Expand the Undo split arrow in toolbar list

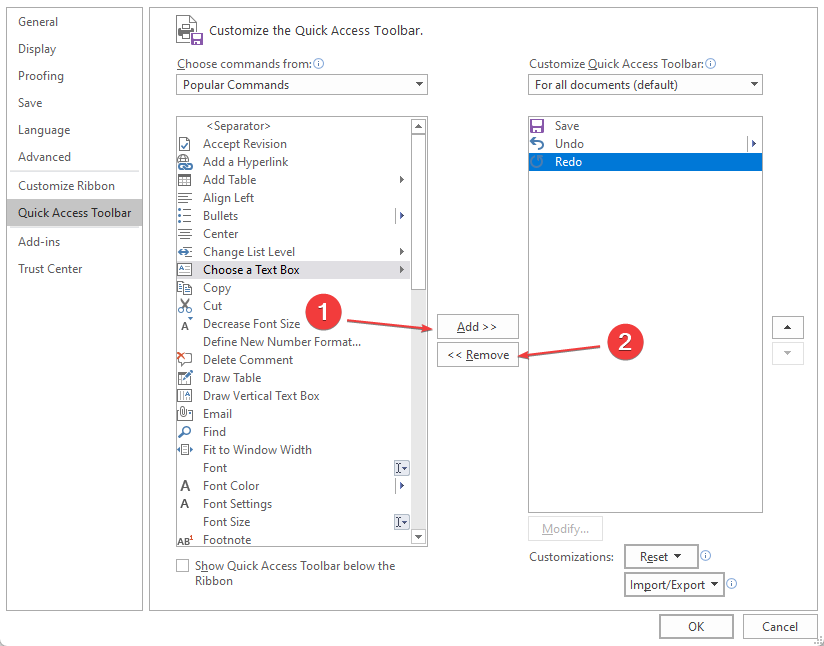754,143
